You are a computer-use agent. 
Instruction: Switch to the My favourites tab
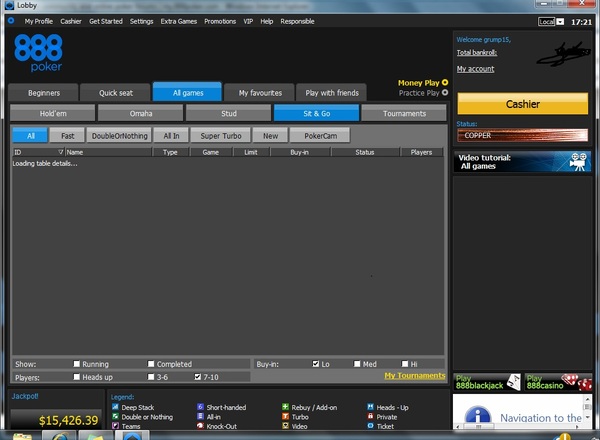click(260, 93)
